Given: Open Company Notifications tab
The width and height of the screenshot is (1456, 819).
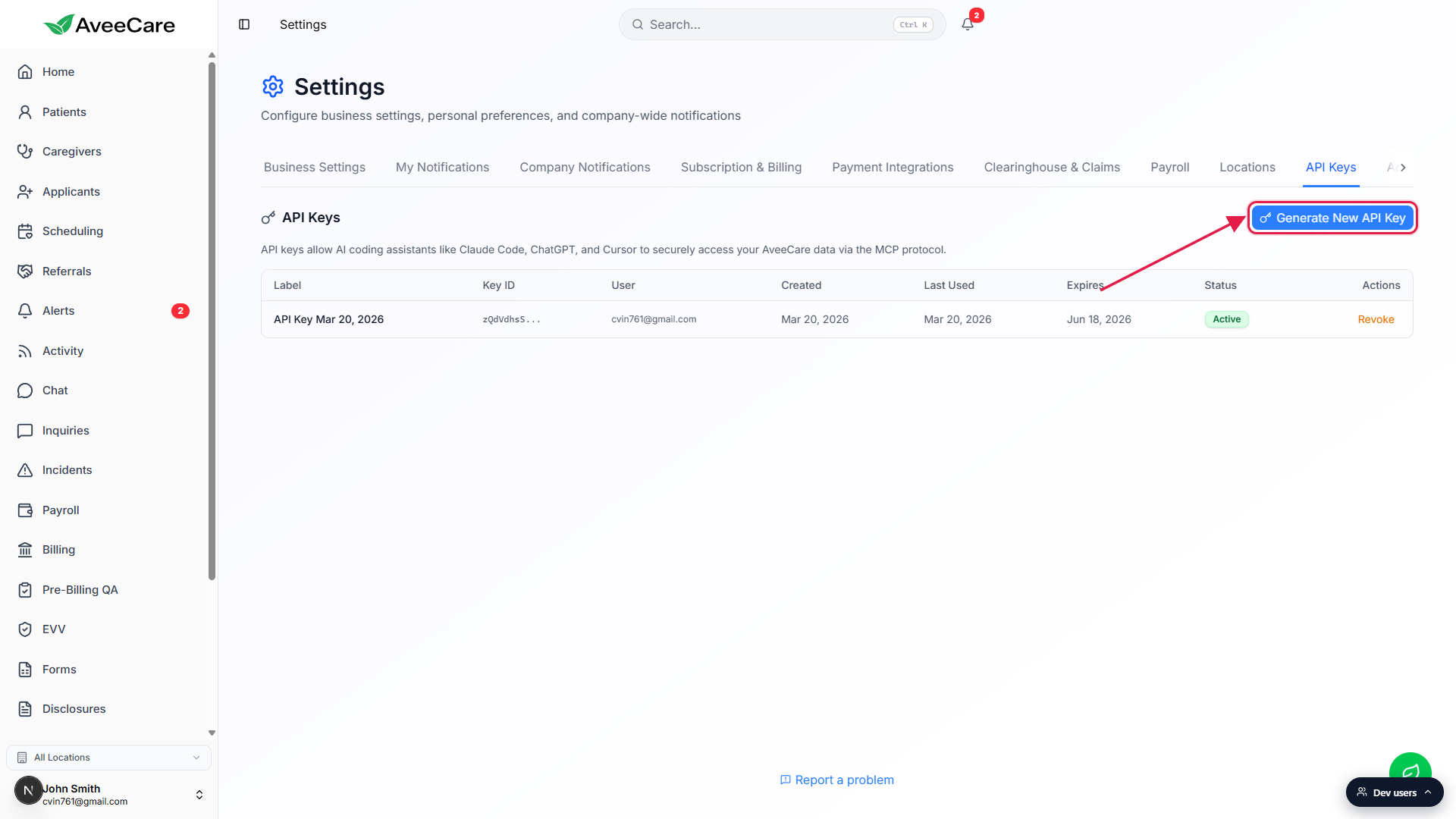Looking at the screenshot, I should tap(585, 168).
